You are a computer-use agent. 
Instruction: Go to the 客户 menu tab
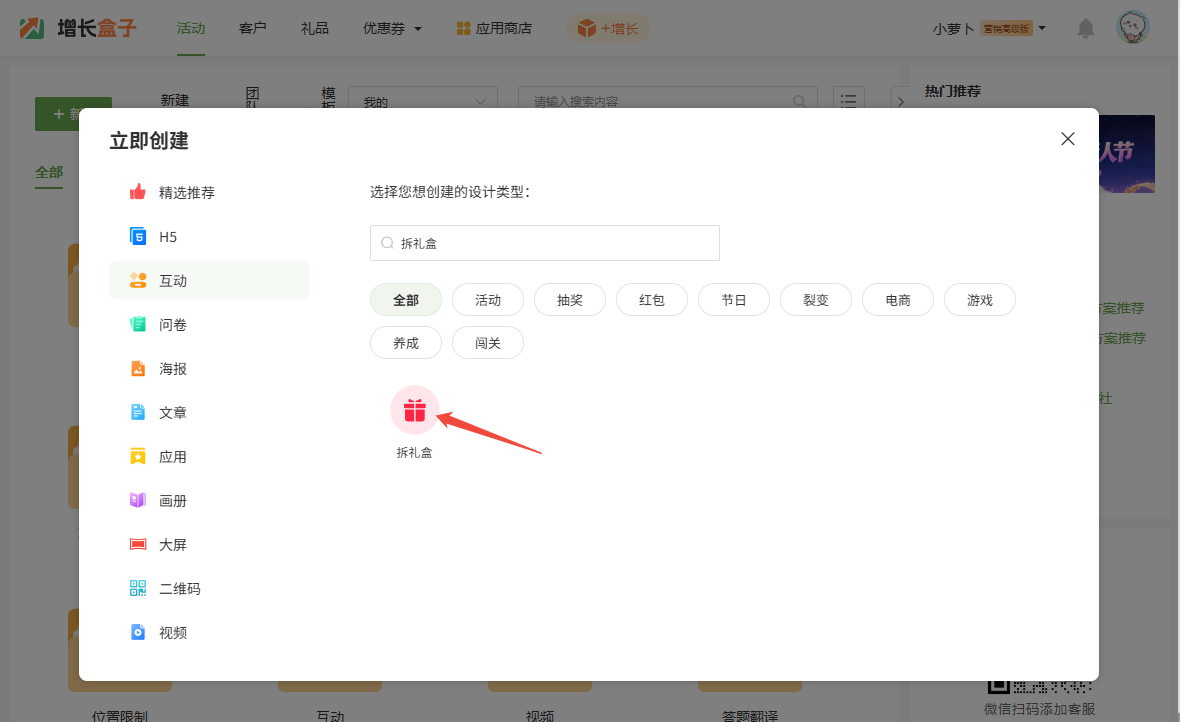point(253,29)
